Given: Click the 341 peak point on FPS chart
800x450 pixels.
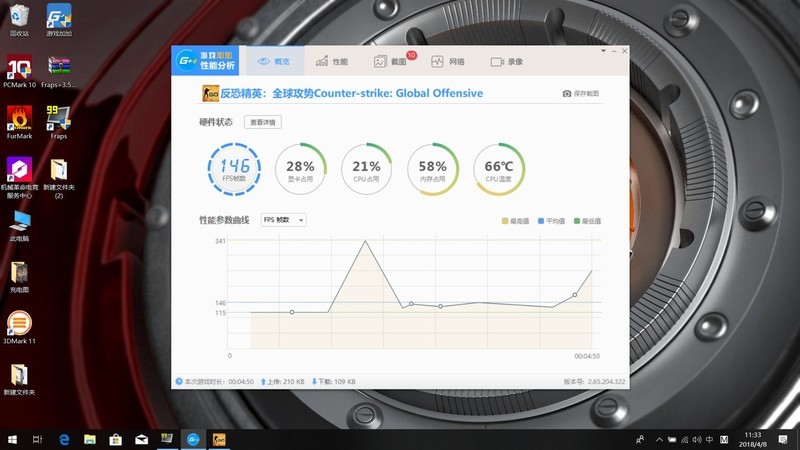Looking at the screenshot, I should (365, 241).
